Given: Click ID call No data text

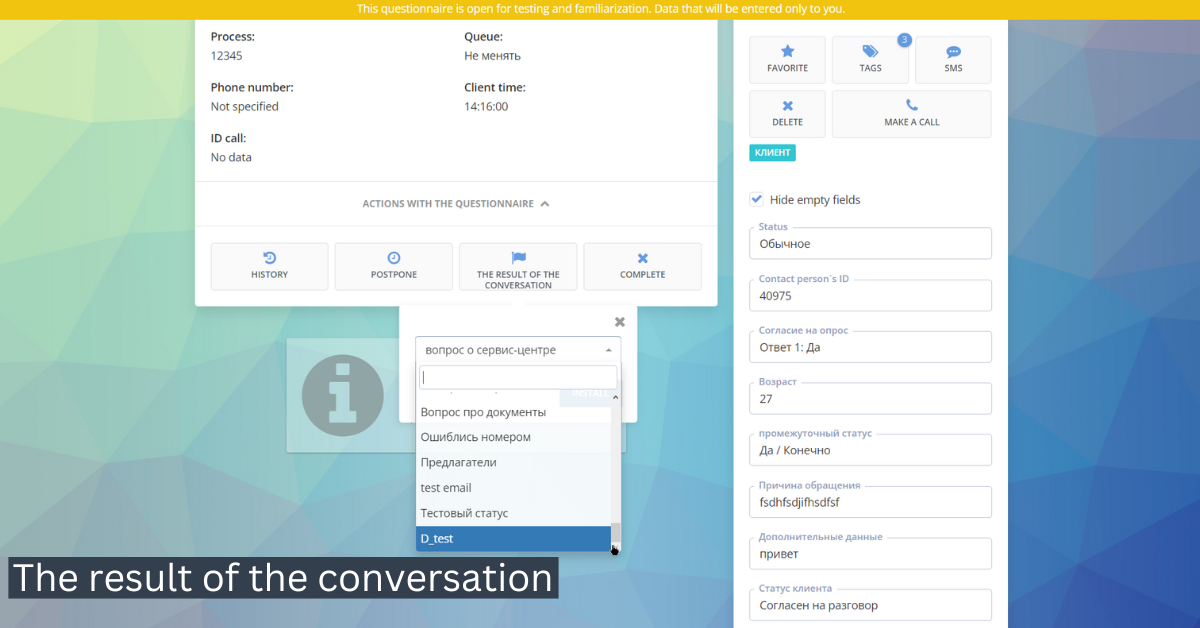Looking at the screenshot, I should [x=231, y=157].
